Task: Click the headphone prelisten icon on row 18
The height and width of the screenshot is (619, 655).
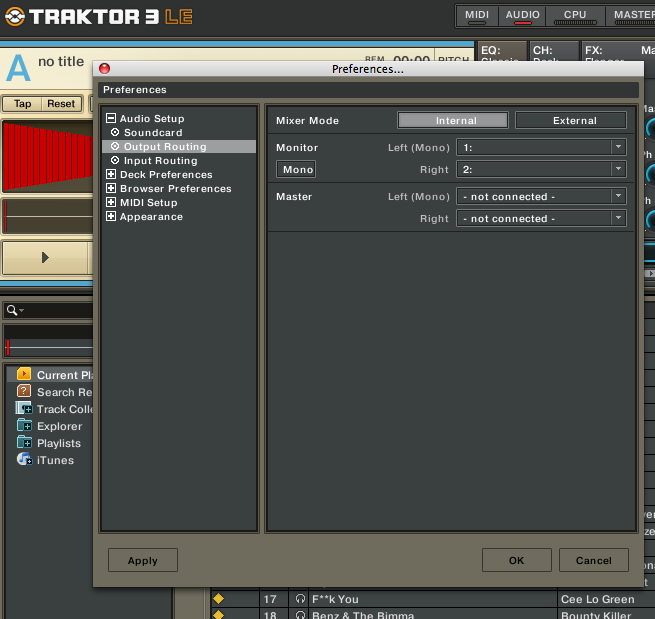Action: (300, 615)
